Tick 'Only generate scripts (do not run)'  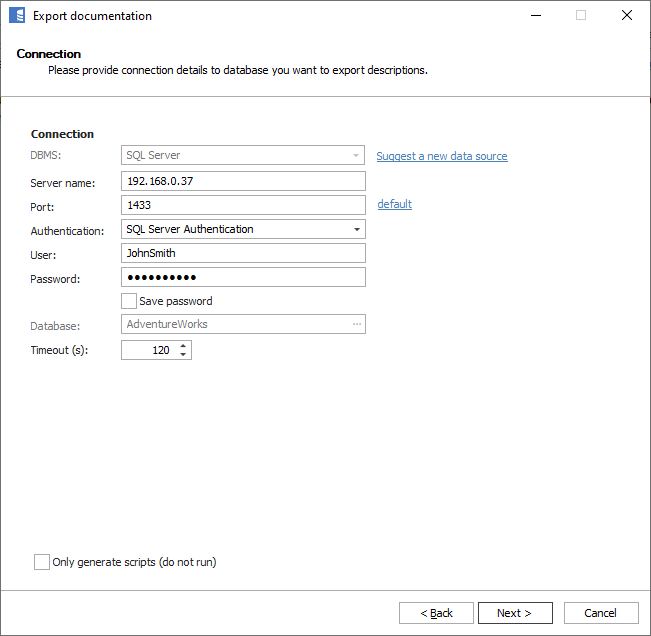point(42,562)
